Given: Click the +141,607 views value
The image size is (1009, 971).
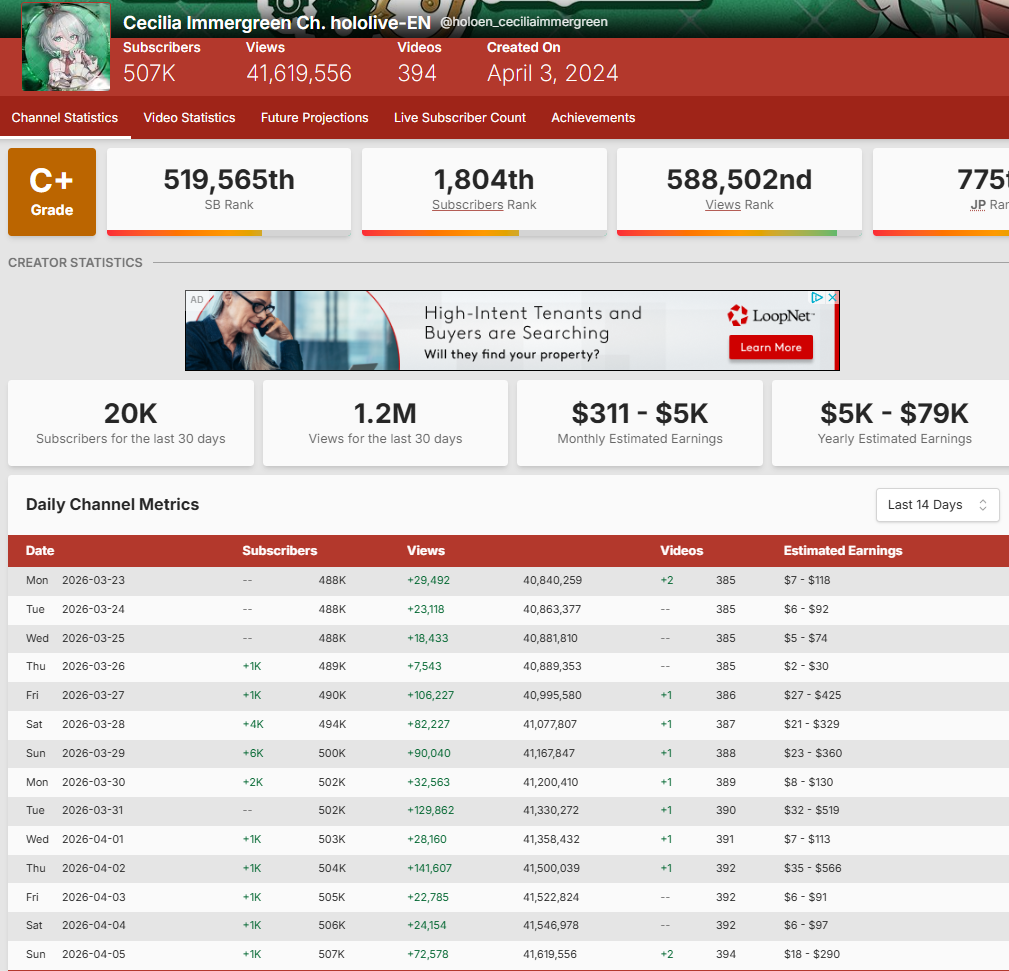Looking at the screenshot, I should click(429, 869).
